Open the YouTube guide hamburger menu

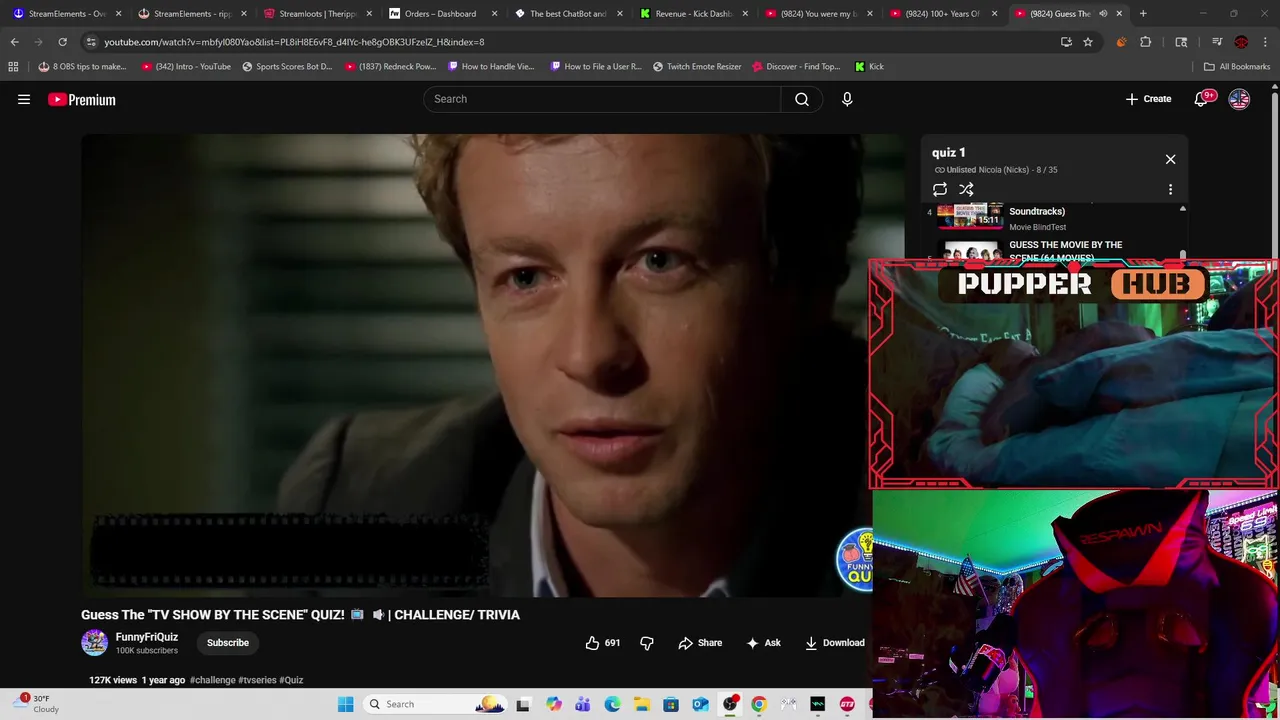pos(24,99)
